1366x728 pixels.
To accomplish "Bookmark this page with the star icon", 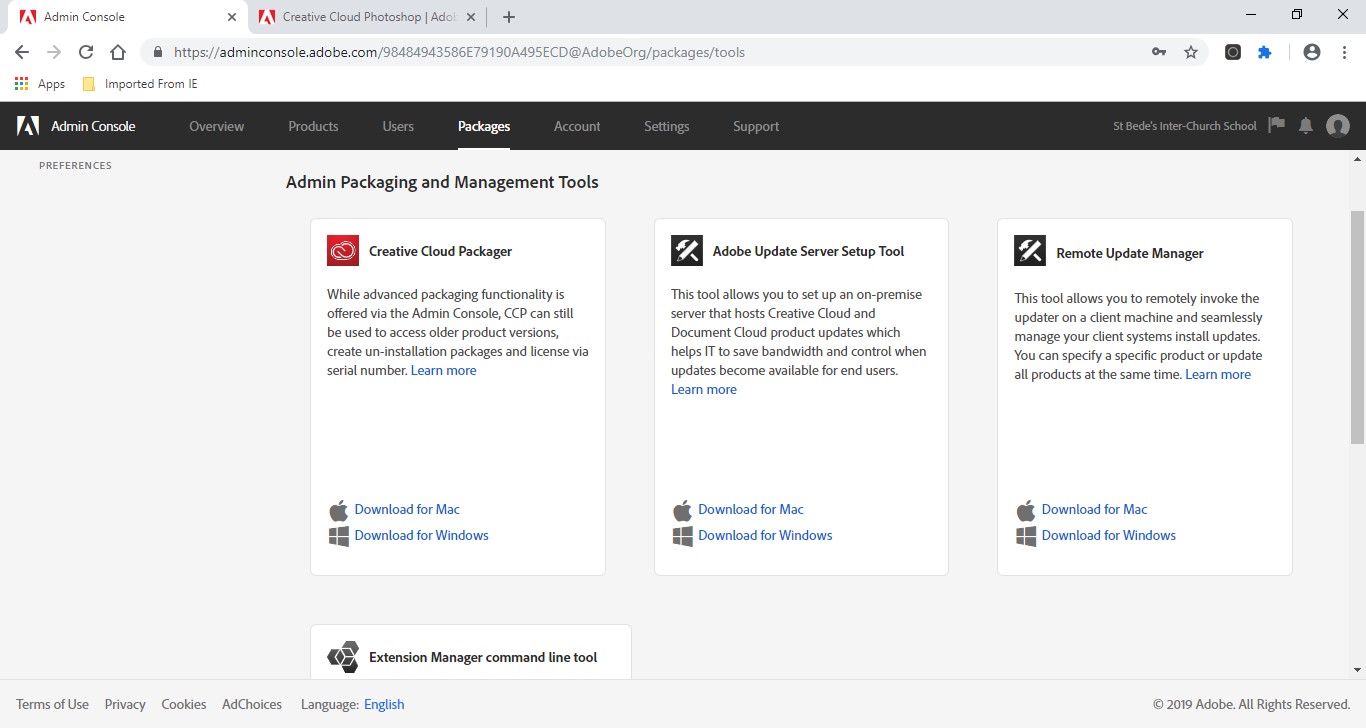I will point(1190,52).
